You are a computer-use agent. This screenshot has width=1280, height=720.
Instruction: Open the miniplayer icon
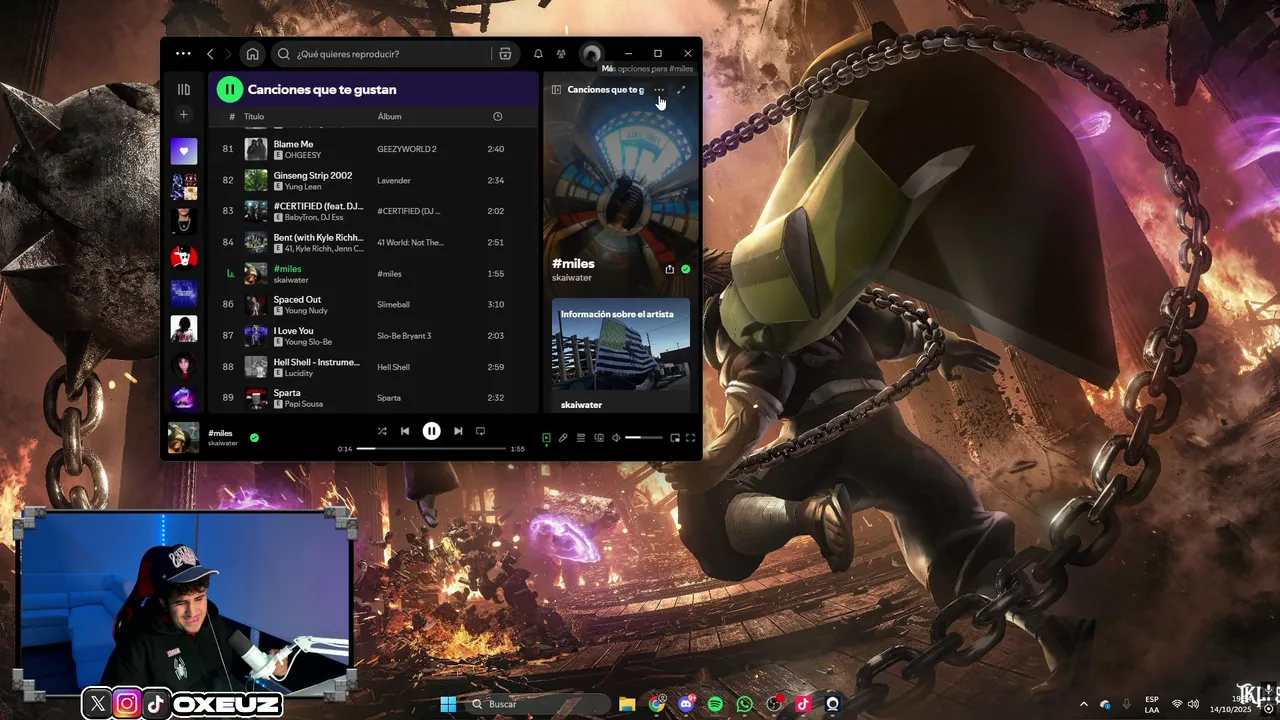click(675, 437)
